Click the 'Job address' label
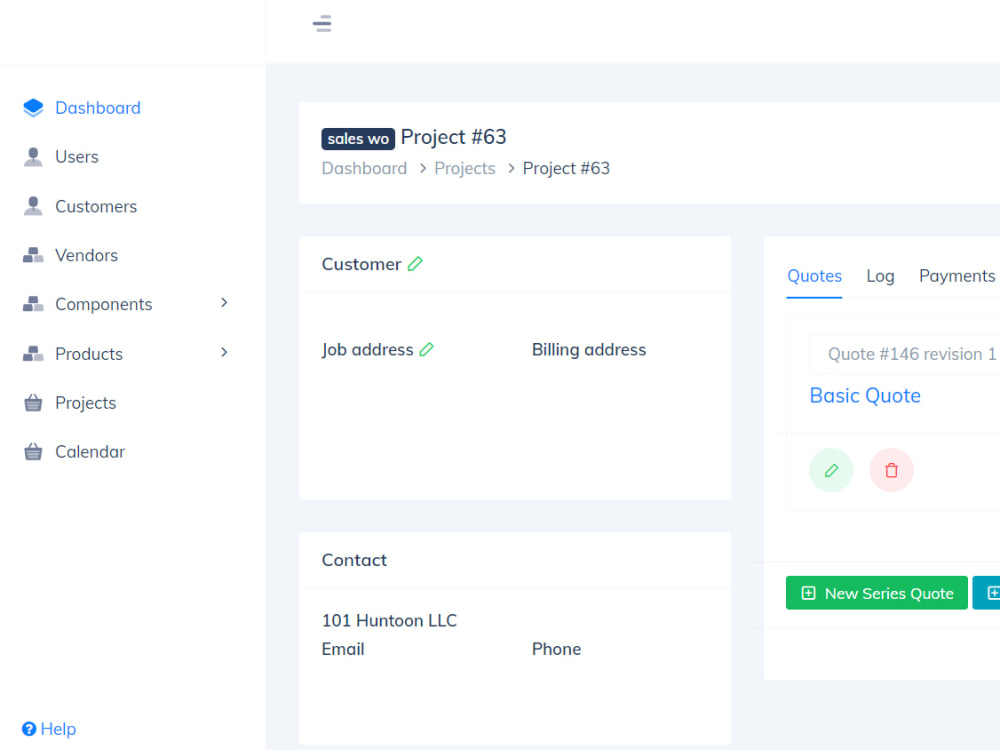This screenshot has width=1000, height=750. [x=368, y=349]
